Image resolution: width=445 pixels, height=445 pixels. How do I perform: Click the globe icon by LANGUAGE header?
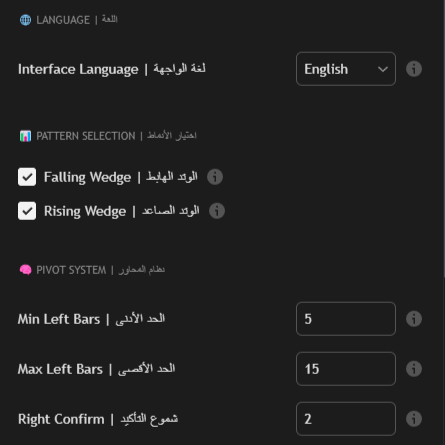[25, 20]
